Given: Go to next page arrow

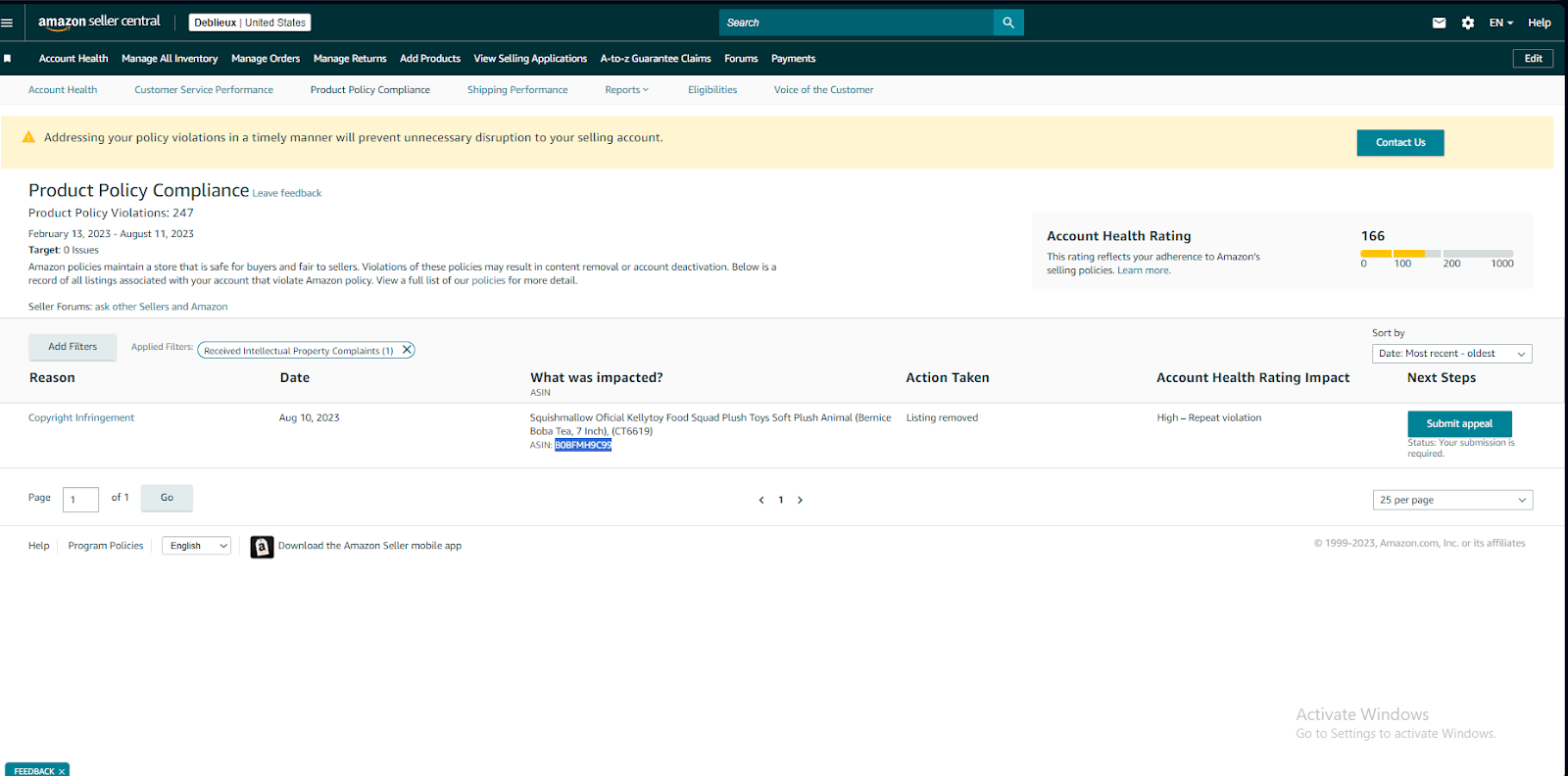Looking at the screenshot, I should (x=800, y=500).
